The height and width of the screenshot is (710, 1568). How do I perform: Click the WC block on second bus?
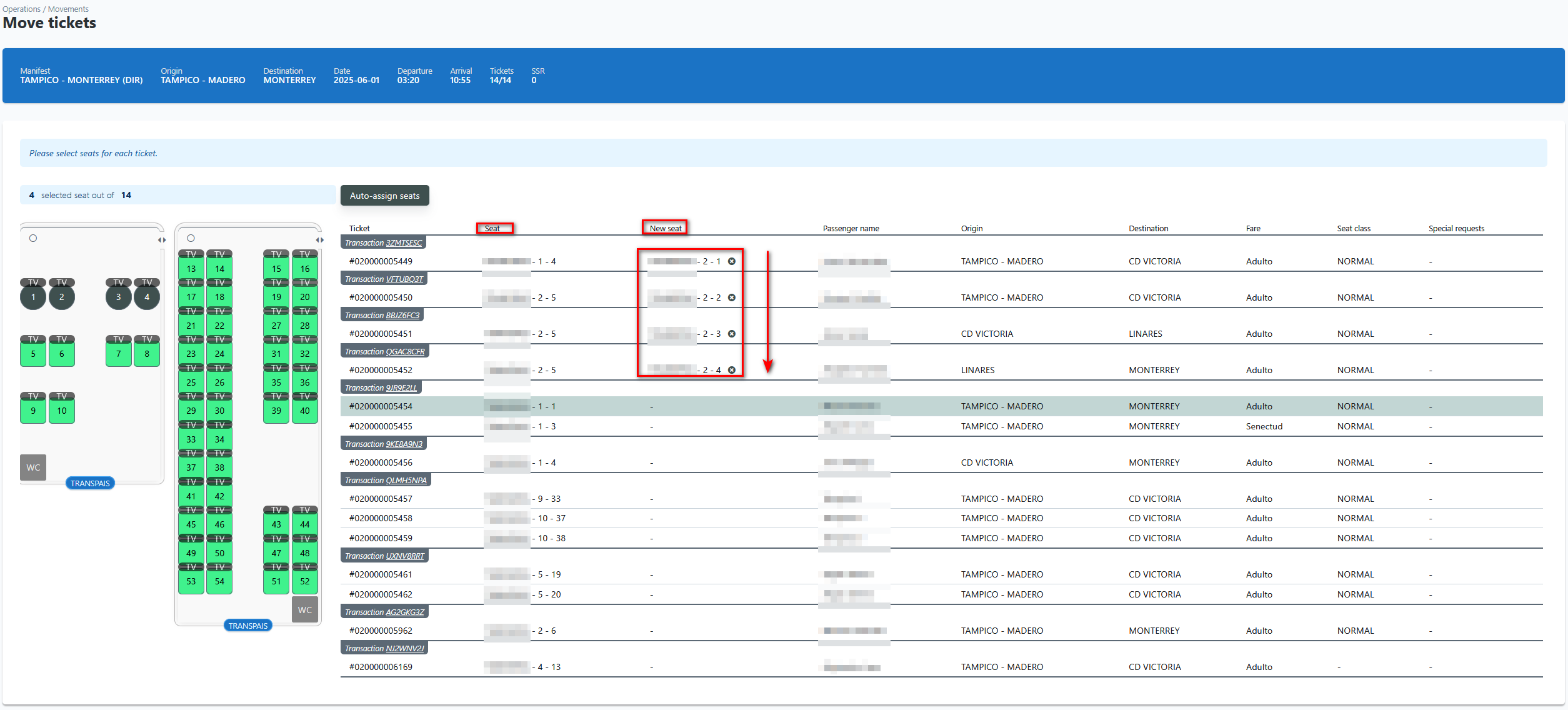[305, 610]
